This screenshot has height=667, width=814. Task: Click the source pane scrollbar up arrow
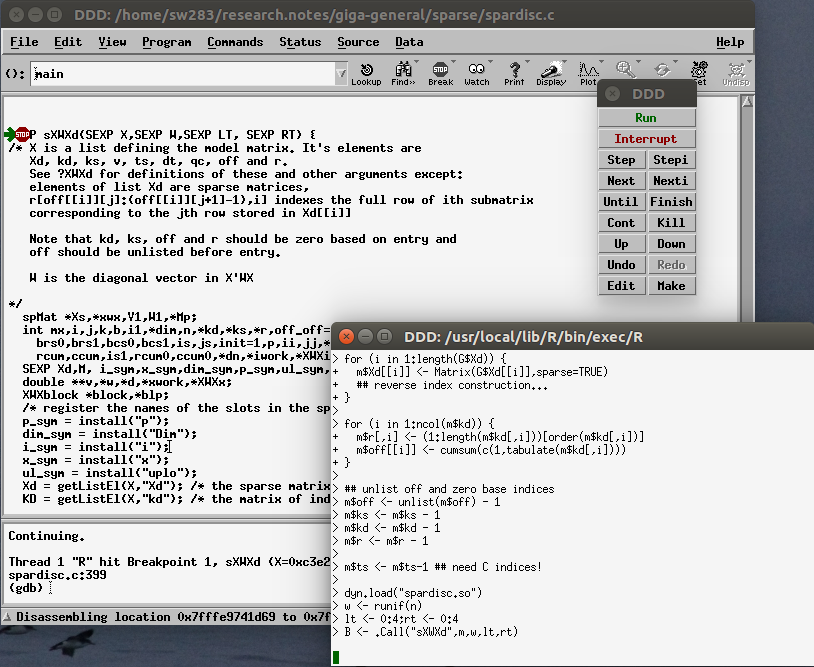(x=747, y=102)
